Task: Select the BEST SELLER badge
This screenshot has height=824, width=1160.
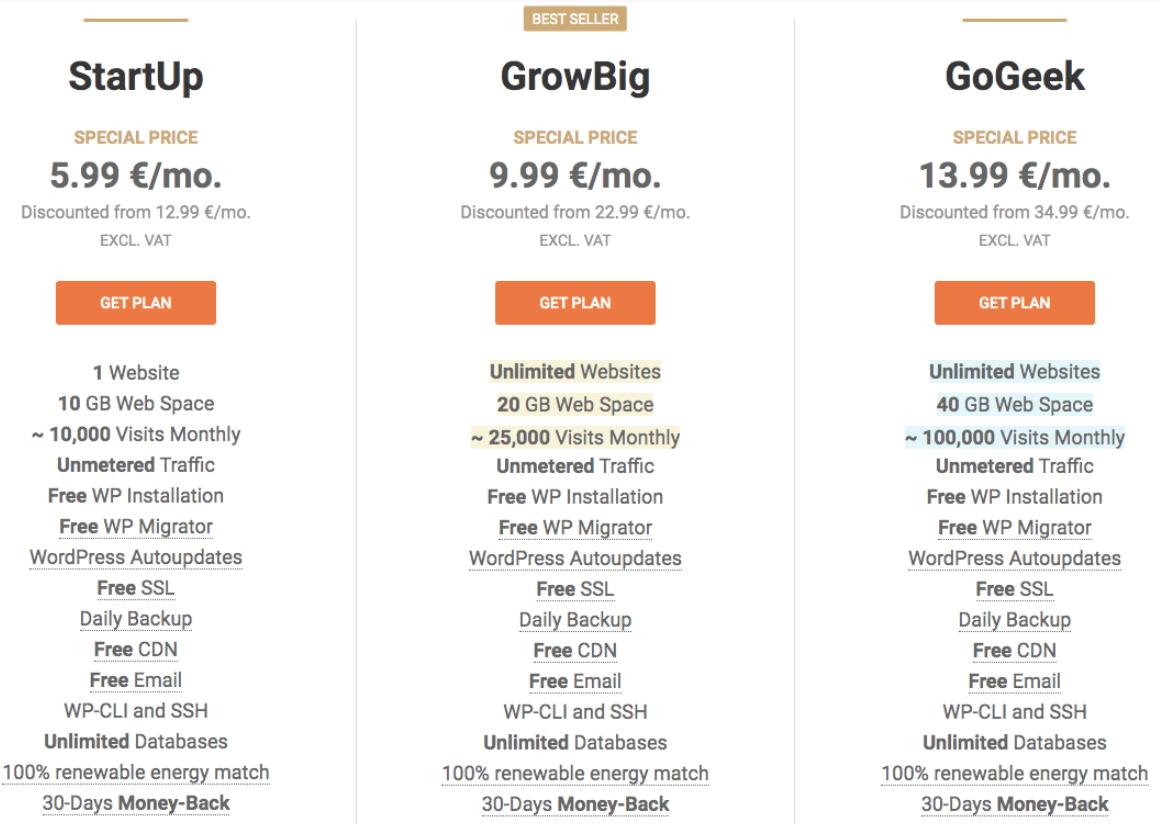Action: pos(575,18)
